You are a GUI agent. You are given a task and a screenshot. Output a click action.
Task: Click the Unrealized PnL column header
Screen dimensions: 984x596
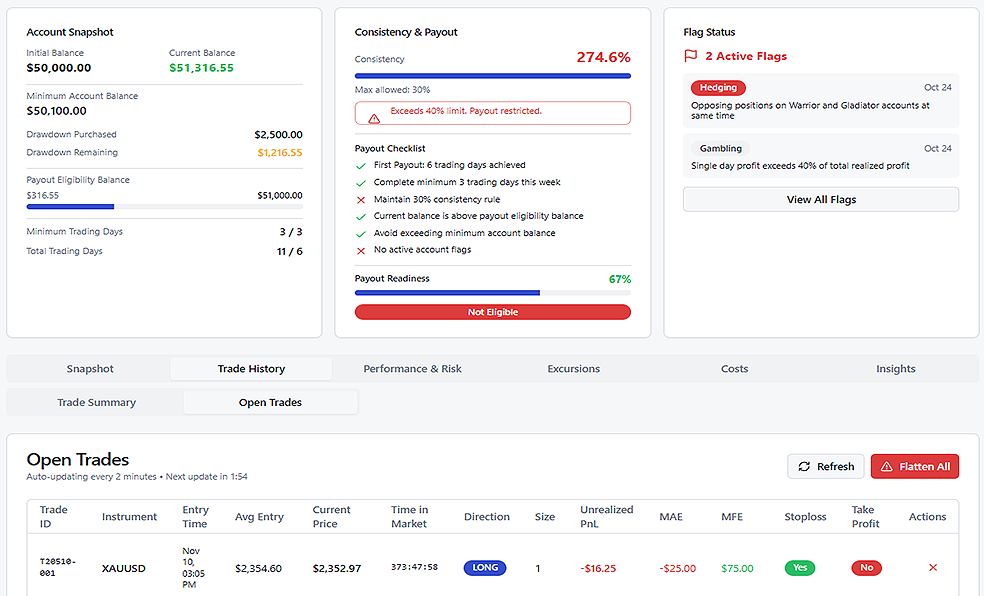[606, 517]
